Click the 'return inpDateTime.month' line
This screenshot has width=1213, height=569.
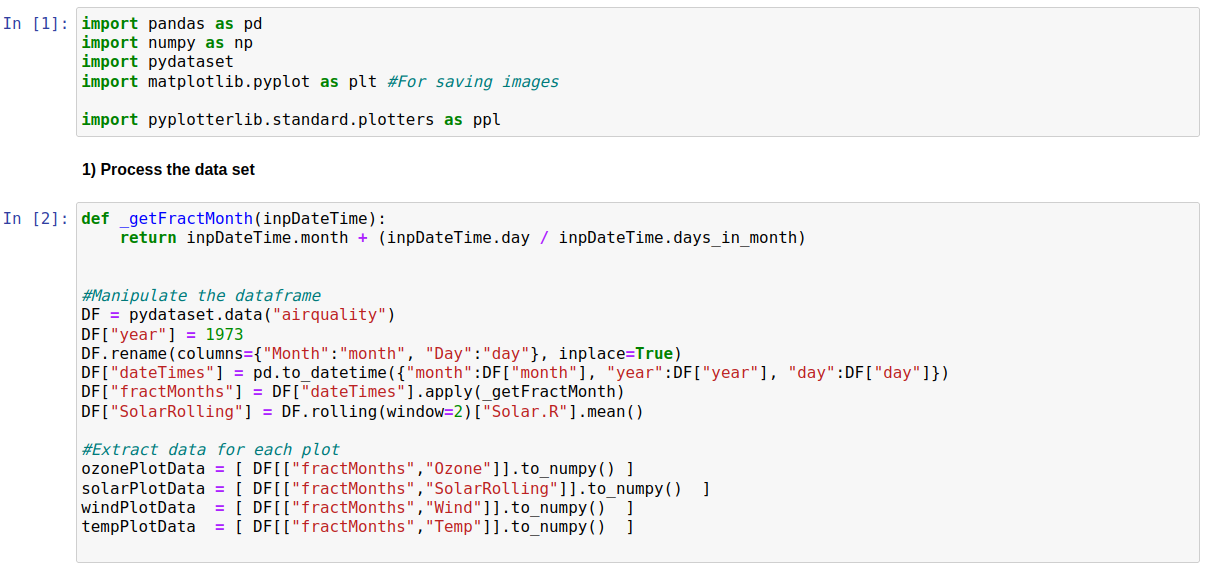[x=462, y=238]
